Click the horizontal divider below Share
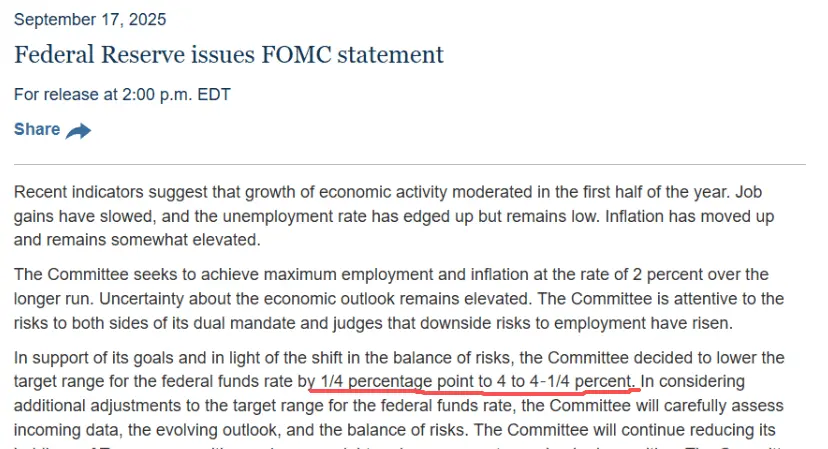Screen dimensions: 828x449 410,164
